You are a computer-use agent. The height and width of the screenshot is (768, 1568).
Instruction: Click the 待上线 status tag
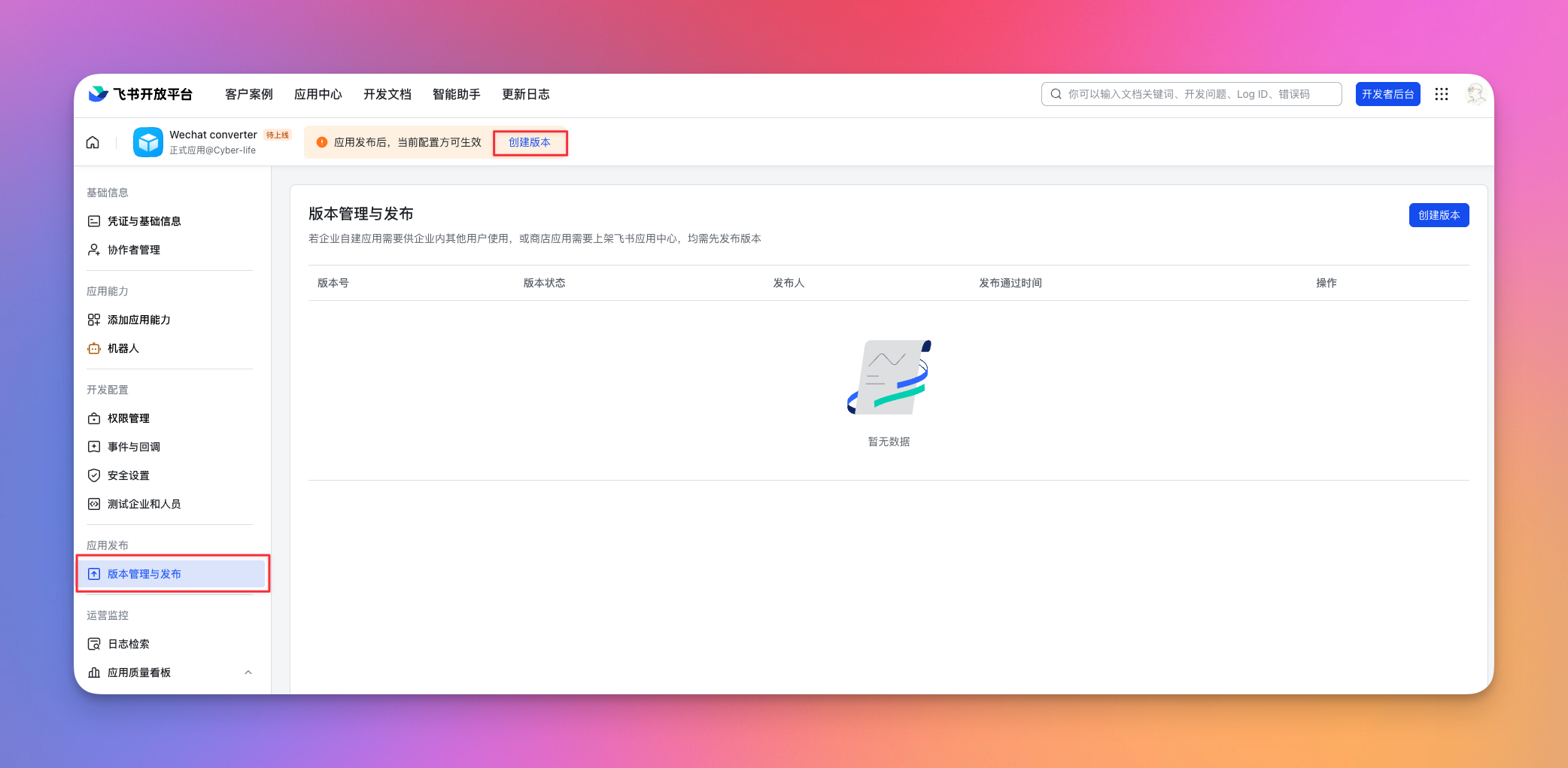coord(278,135)
